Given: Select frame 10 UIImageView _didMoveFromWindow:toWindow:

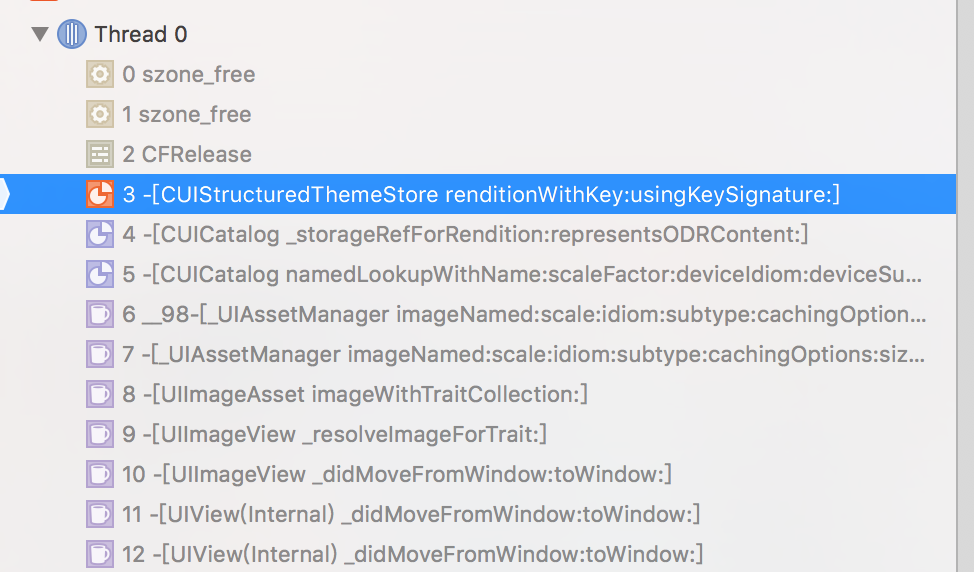Looking at the screenshot, I should 478,474.
